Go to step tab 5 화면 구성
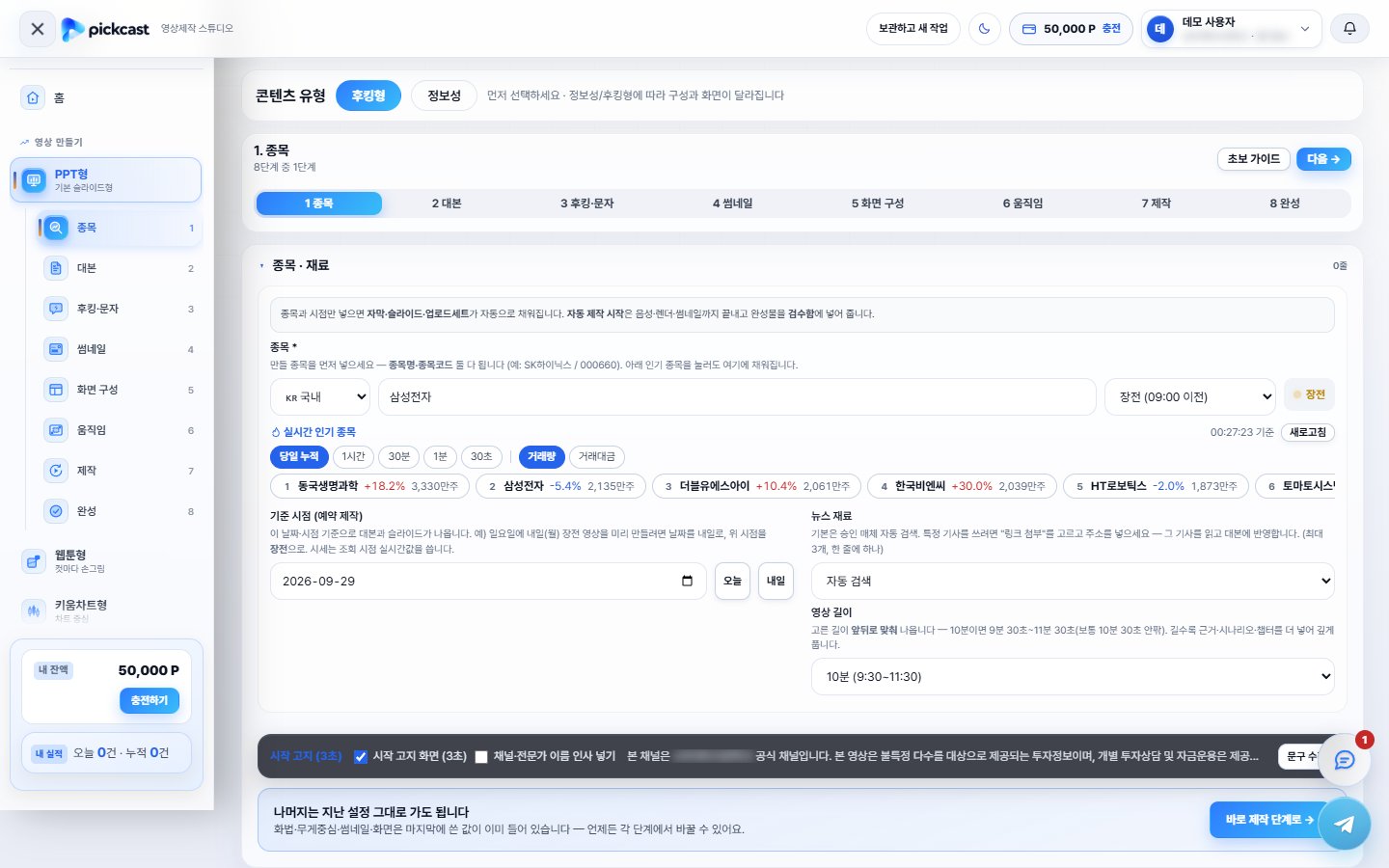 (878, 203)
